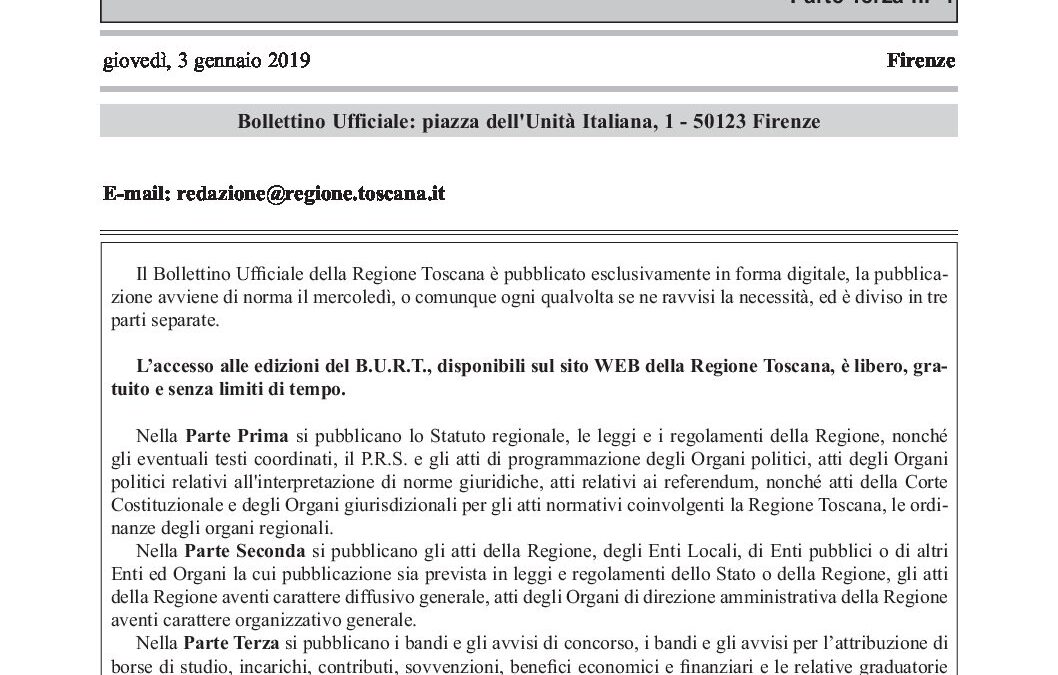Click the bold "Firenze" beside the date line
1058x675 pixels.
tap(921, 61)
